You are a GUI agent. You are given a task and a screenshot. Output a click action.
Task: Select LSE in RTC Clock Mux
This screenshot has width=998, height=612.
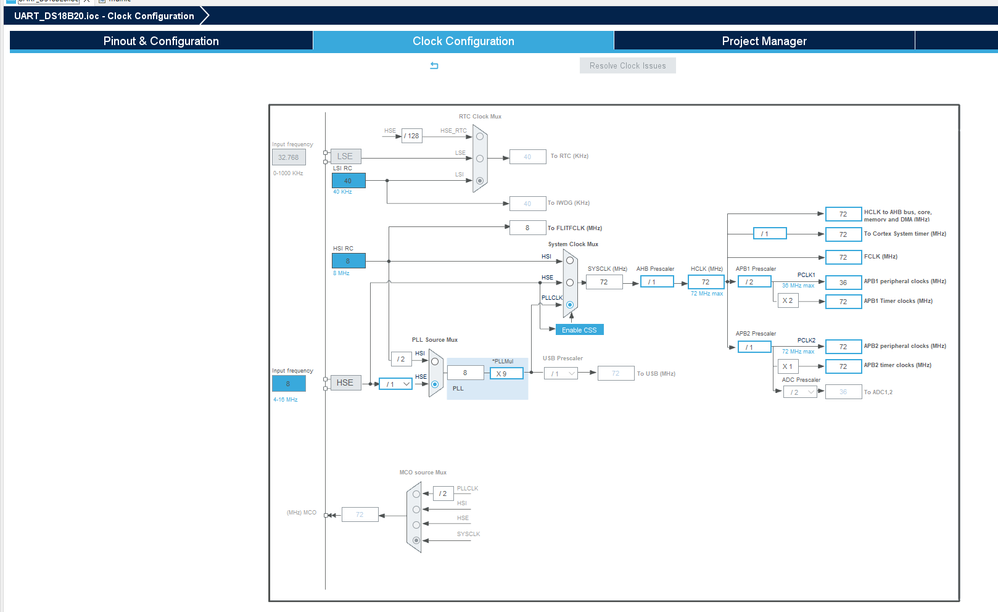[x=480, y=158]
